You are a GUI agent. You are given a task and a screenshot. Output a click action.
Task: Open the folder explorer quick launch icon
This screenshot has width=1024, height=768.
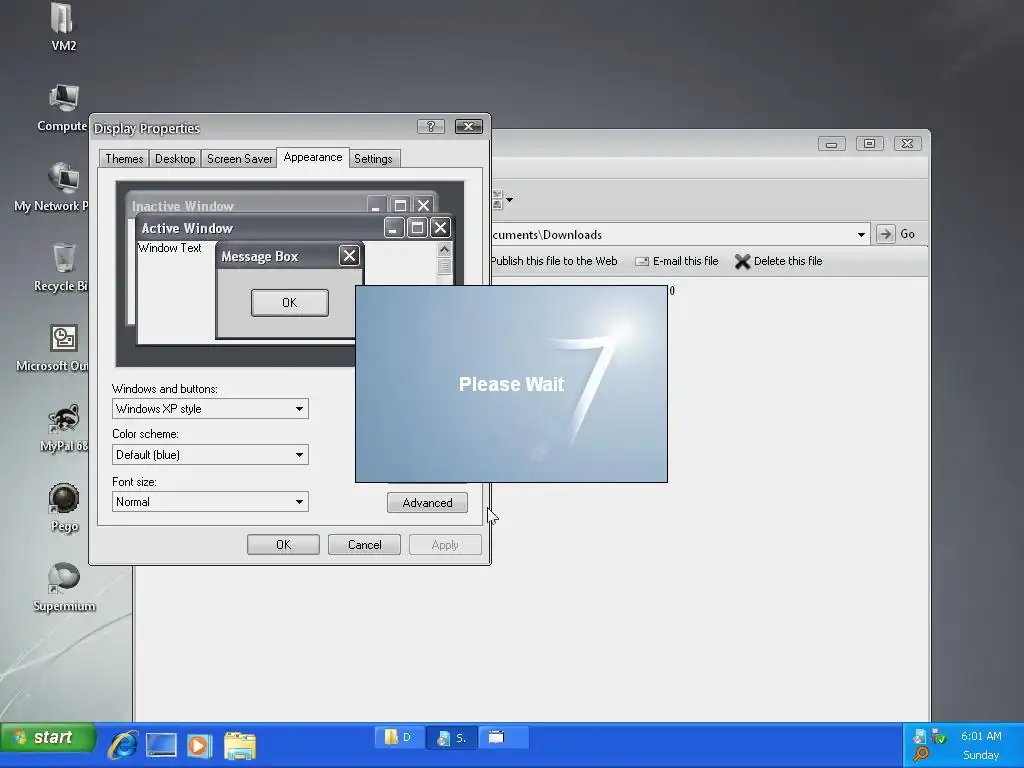point(240,745)
